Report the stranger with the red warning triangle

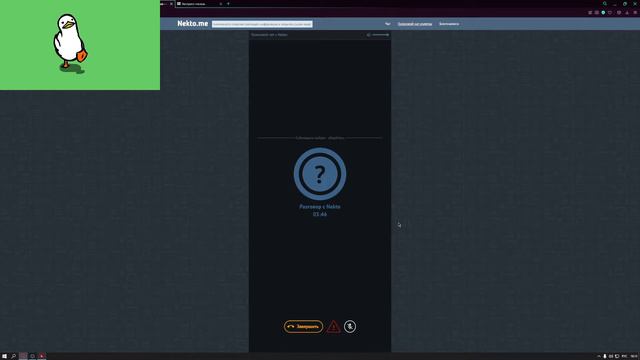(333, 327)
